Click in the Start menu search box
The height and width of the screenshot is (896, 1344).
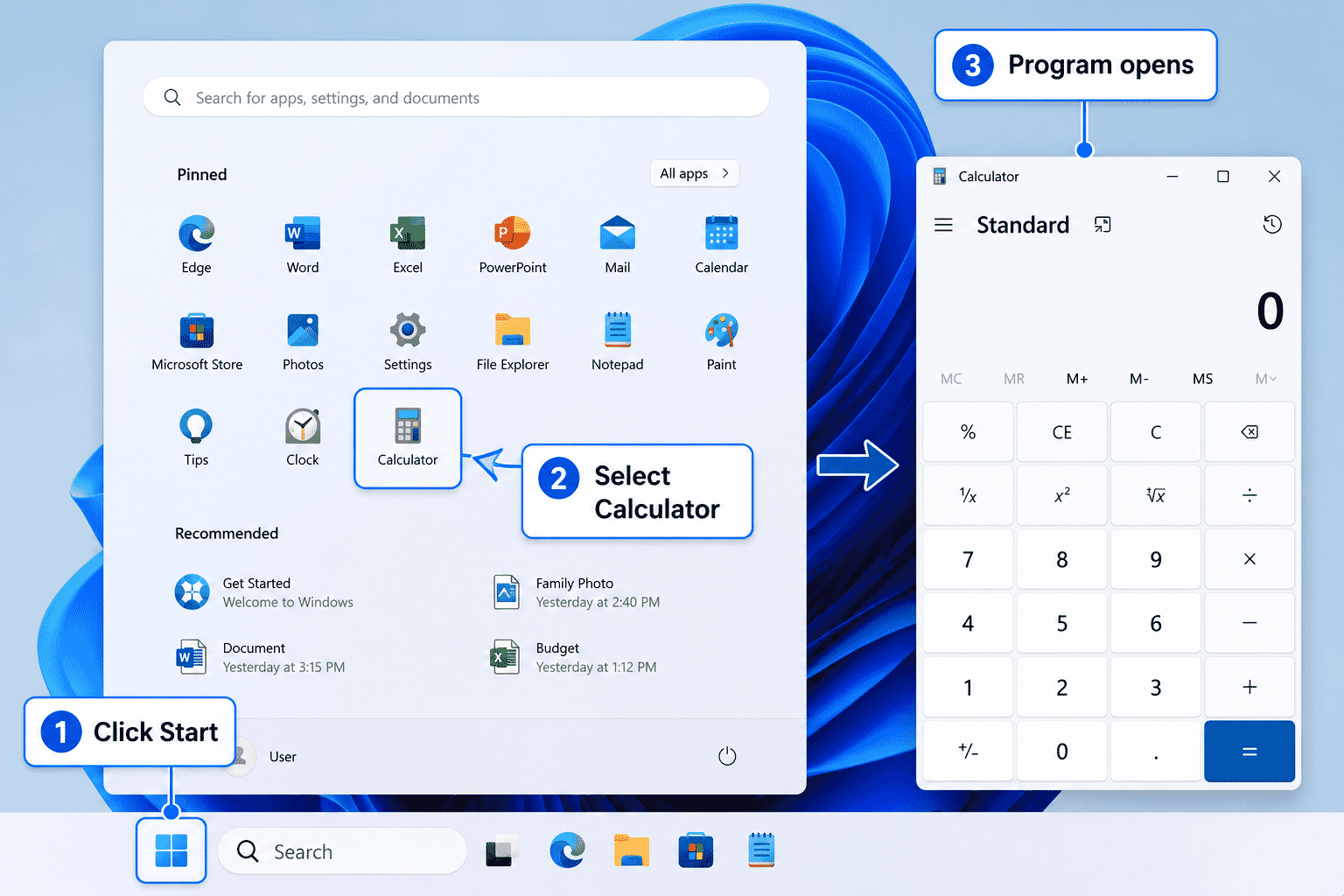click(456, 97)
